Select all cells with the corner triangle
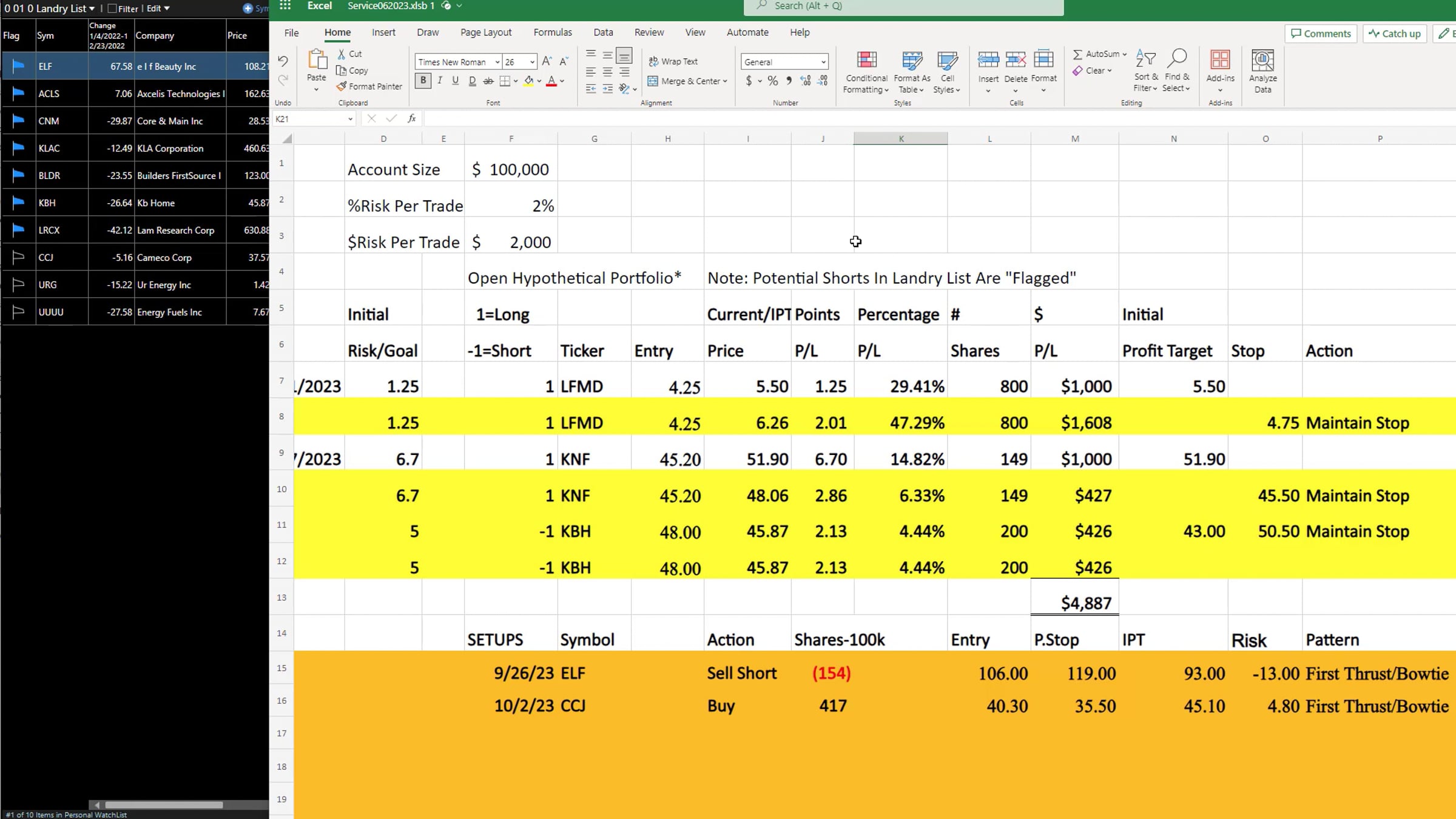 [287, 139]
